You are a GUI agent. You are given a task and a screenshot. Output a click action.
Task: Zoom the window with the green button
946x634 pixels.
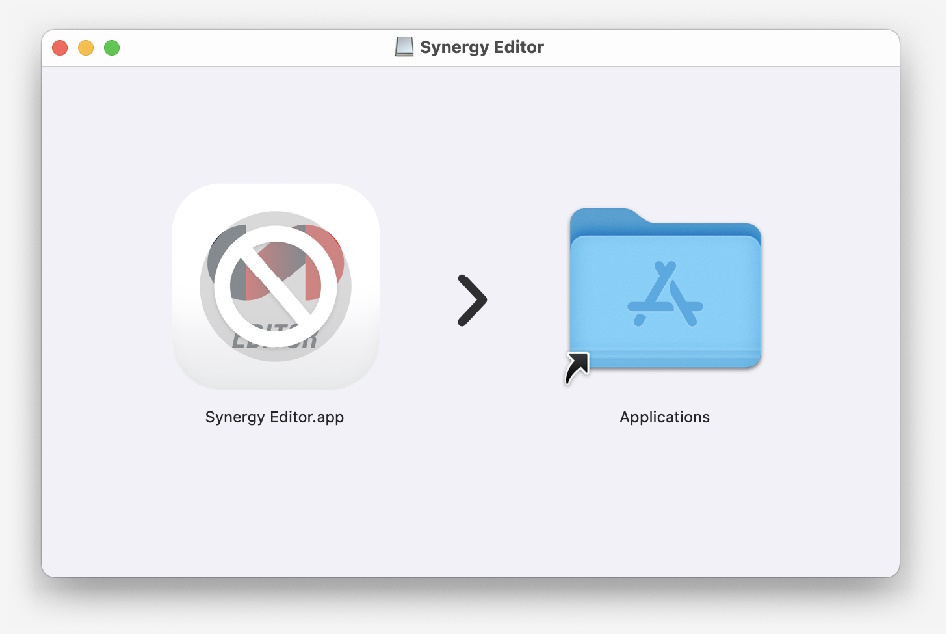pos(112,48)
